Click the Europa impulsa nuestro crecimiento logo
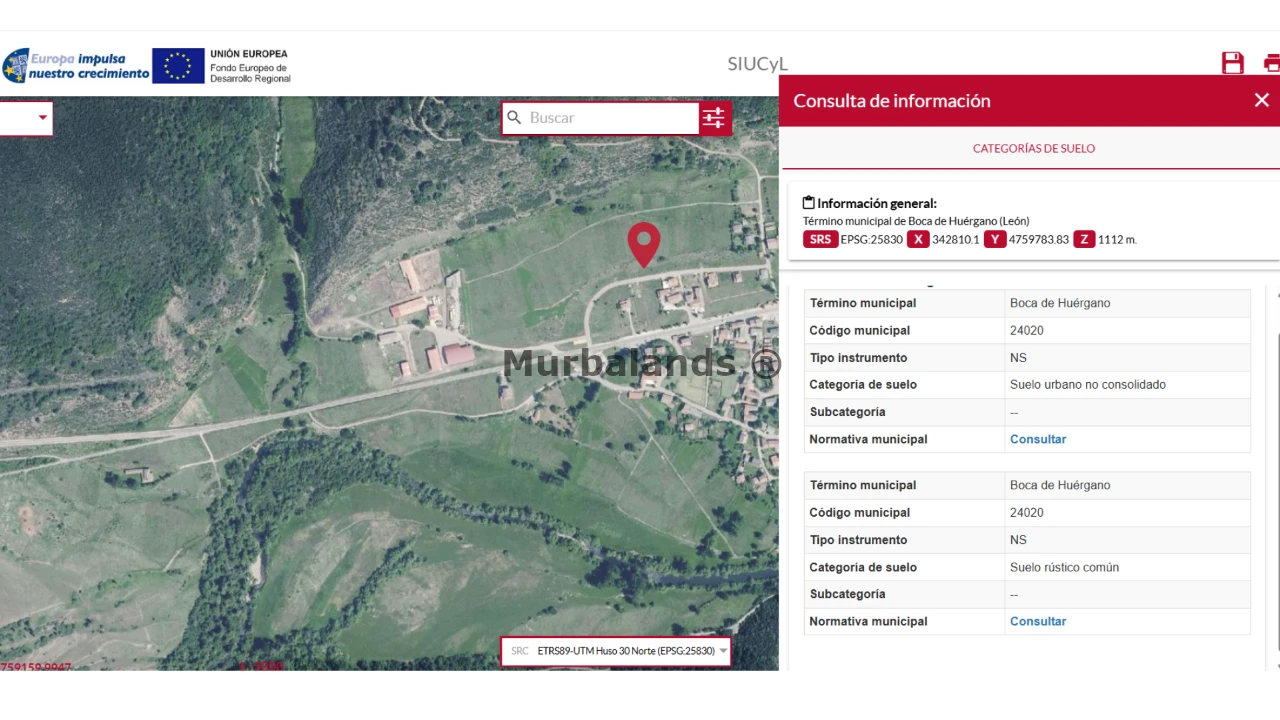This screenshot has width=1280, height=720. click(75, 66)
